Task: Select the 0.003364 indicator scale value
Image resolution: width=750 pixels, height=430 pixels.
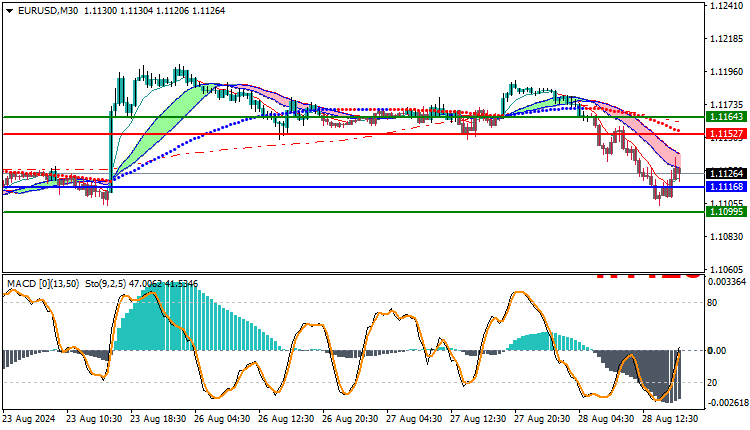Action: click(728, 282)
